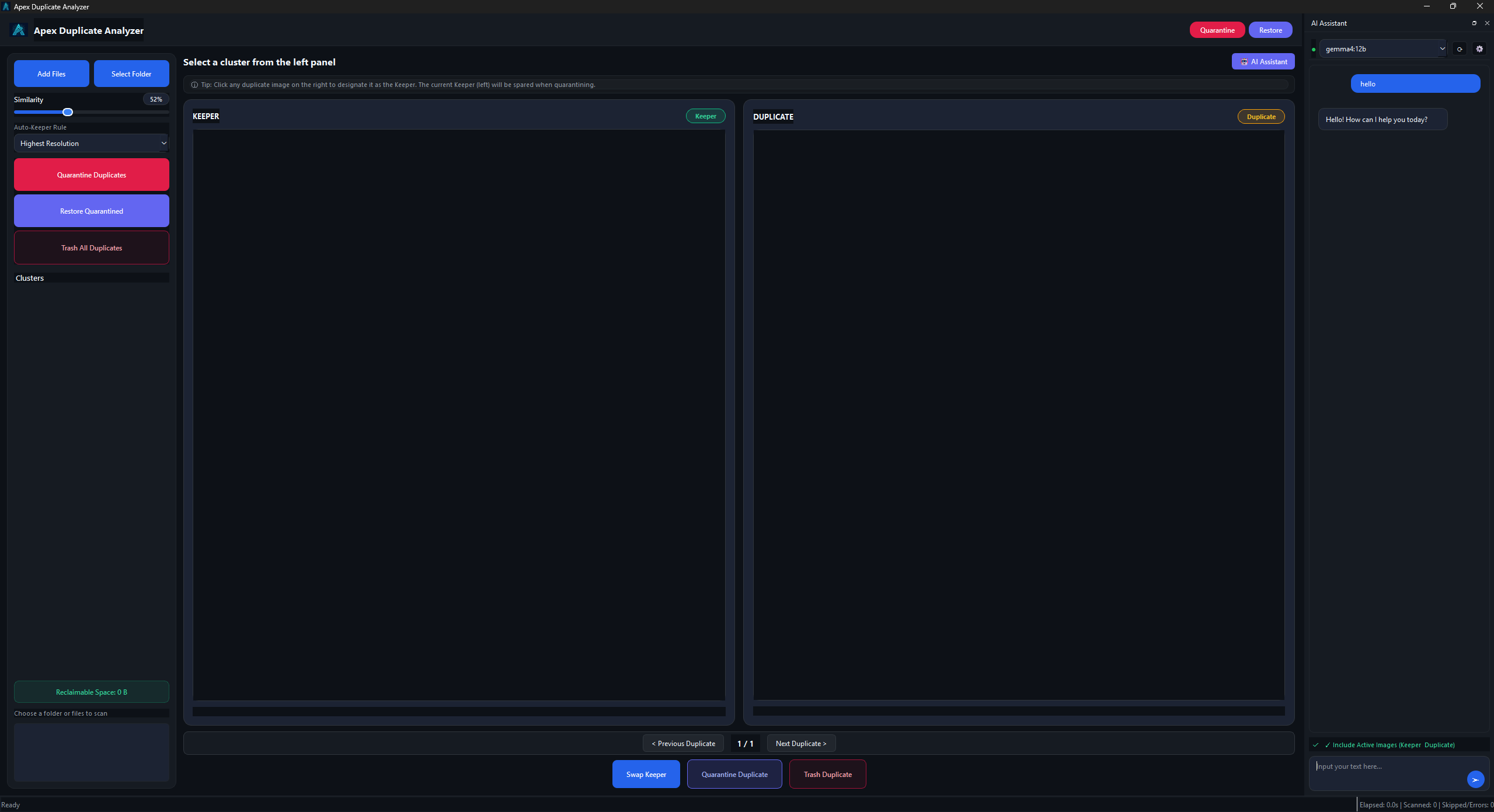Screen dimensions: 1494x812
Task: Click the Apex logo icon in header
Action: pyautogui.click(x=19, y=30)
